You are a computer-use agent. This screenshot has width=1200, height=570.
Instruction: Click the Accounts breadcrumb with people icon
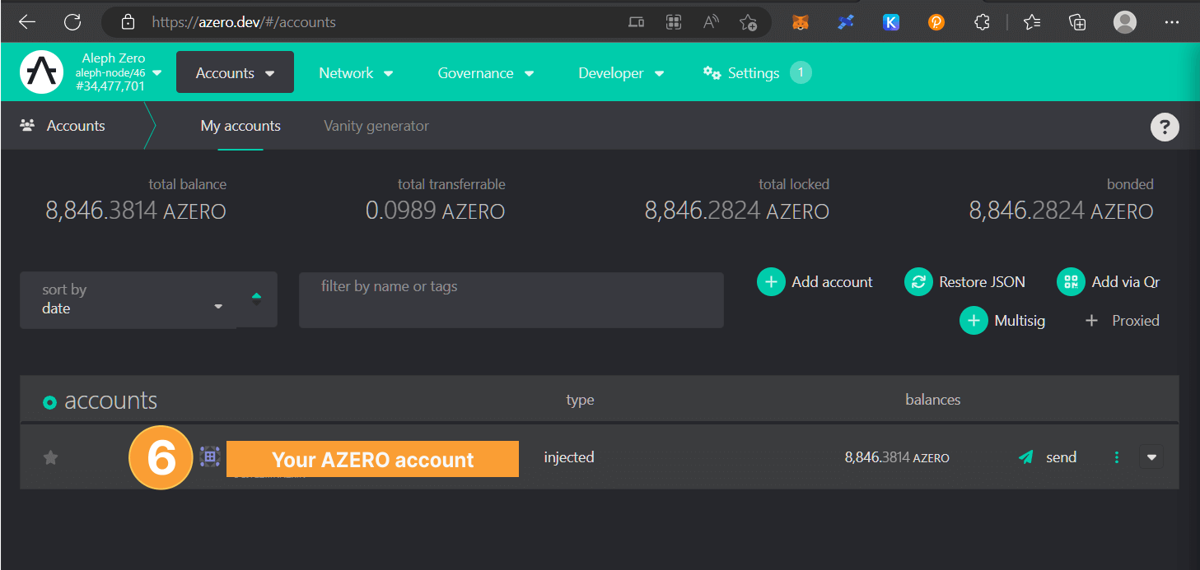62,126
